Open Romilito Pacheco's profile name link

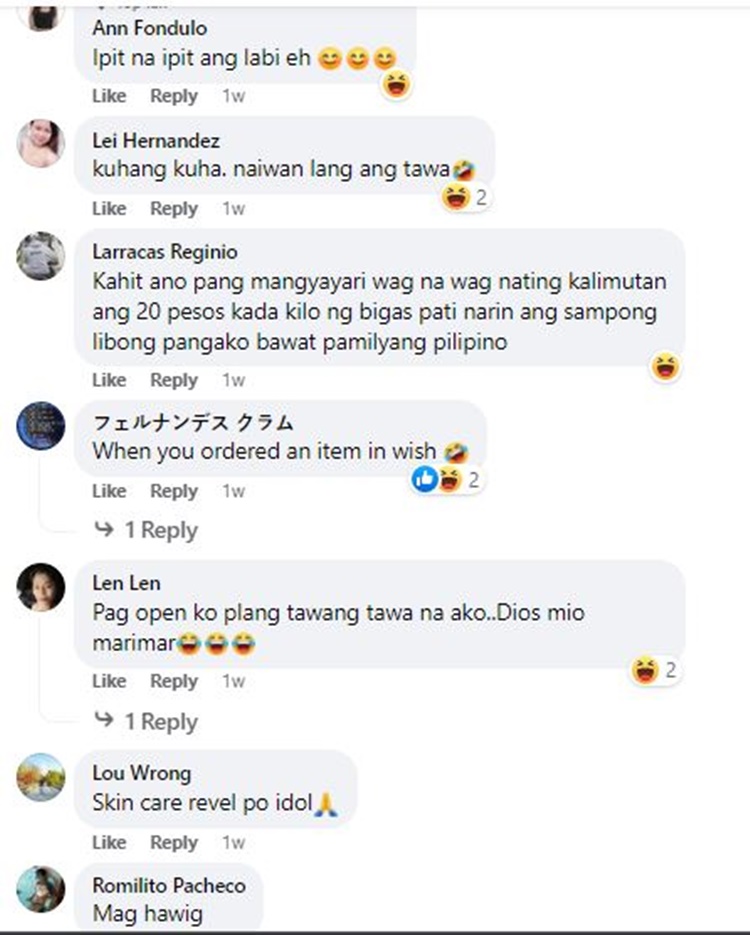pyautogui.click(x=169, y=885)
